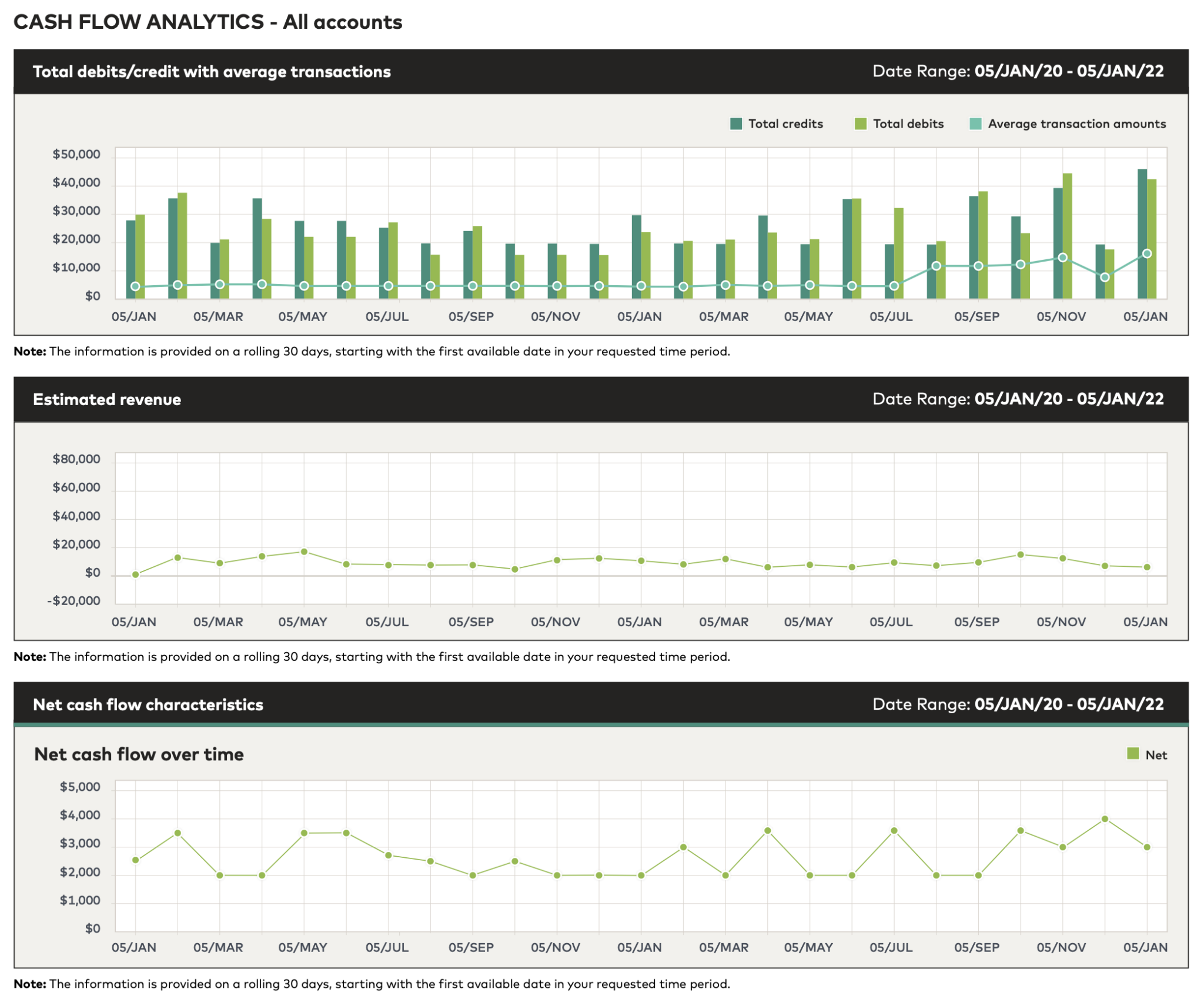Click the $50,000 axis label
The height and width of the screenshot is (999, 1204).
[76, 155]
